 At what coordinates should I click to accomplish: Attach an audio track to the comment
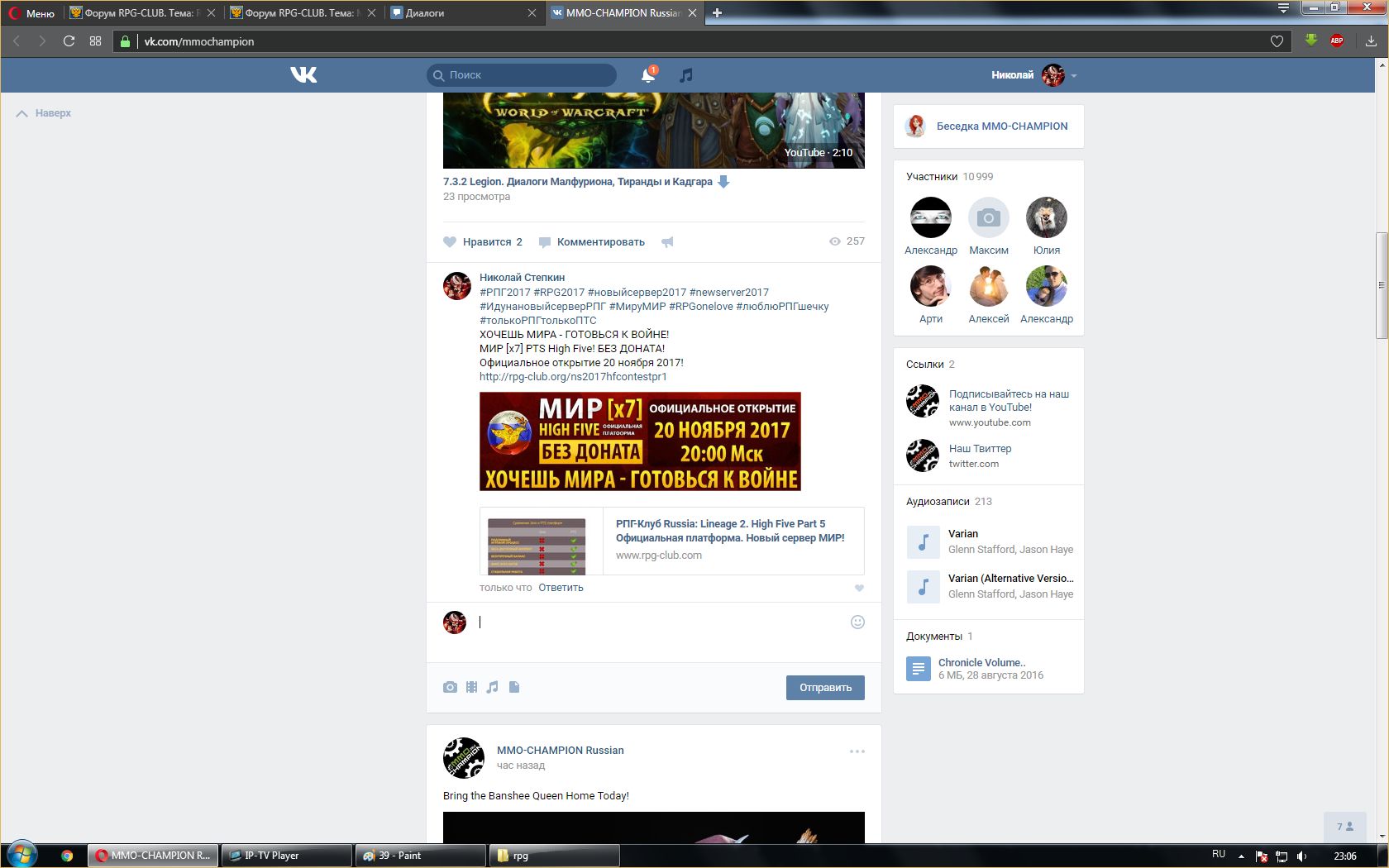pos(493,687)
